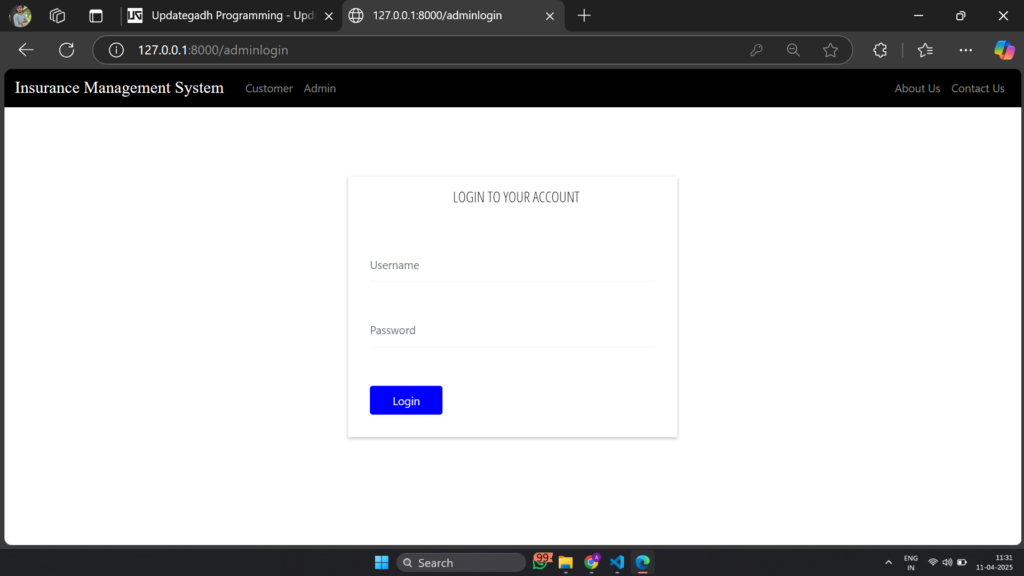The image size is (1024, 576).
Task: Open Chrome from the taskbar
Action: [x=592, y=562]
